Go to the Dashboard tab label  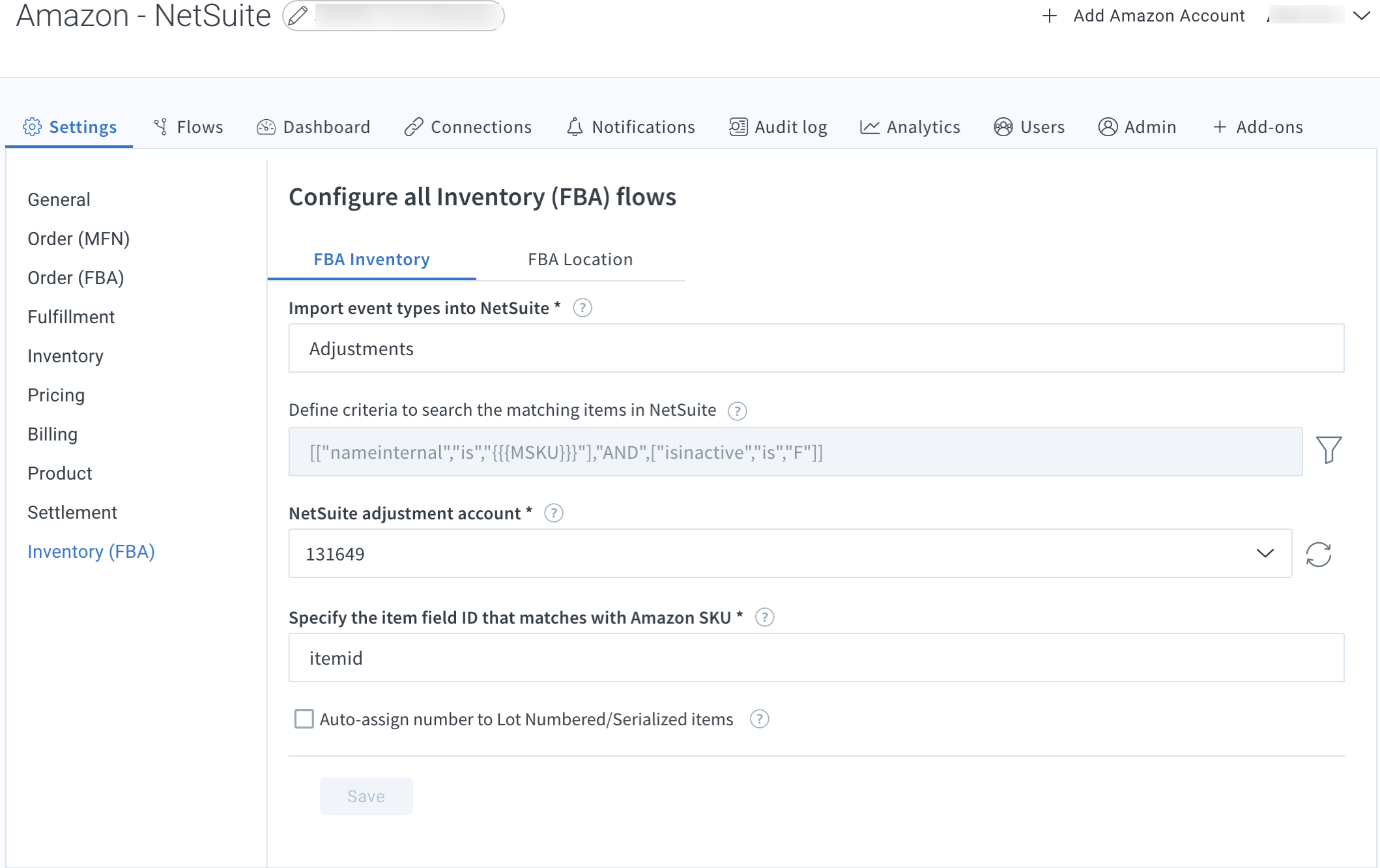pyautogui.click(x=326, y=127)
